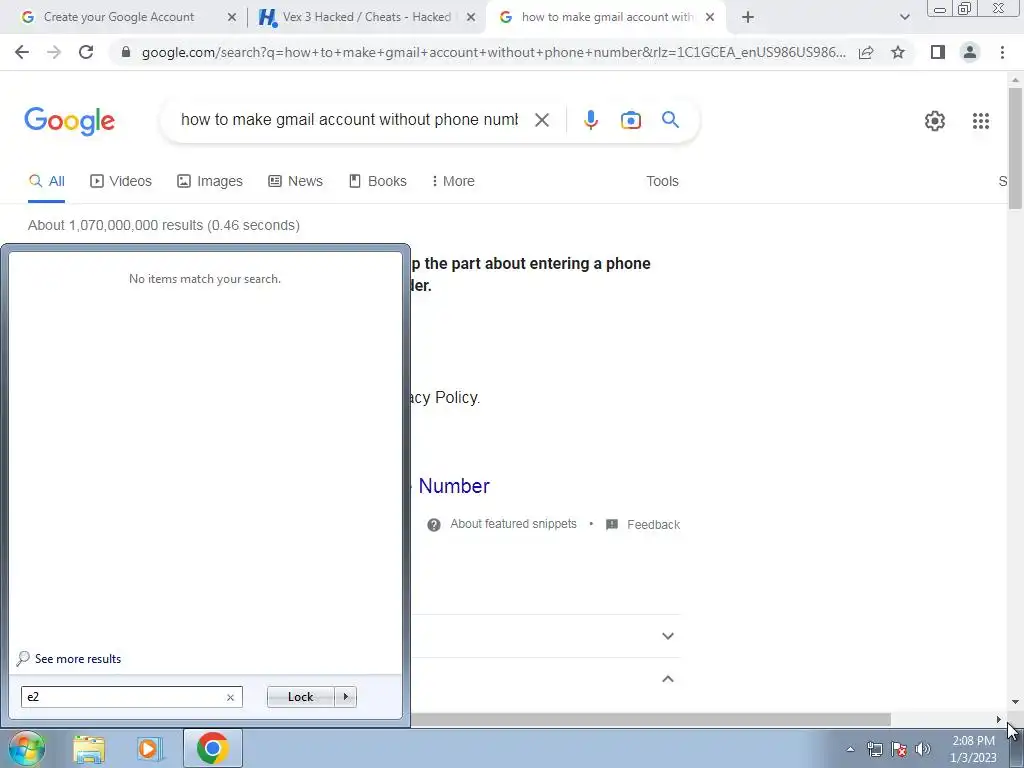Filter results by Videos
This screenshot has height=768, width=1024.
tap(121, 182)
